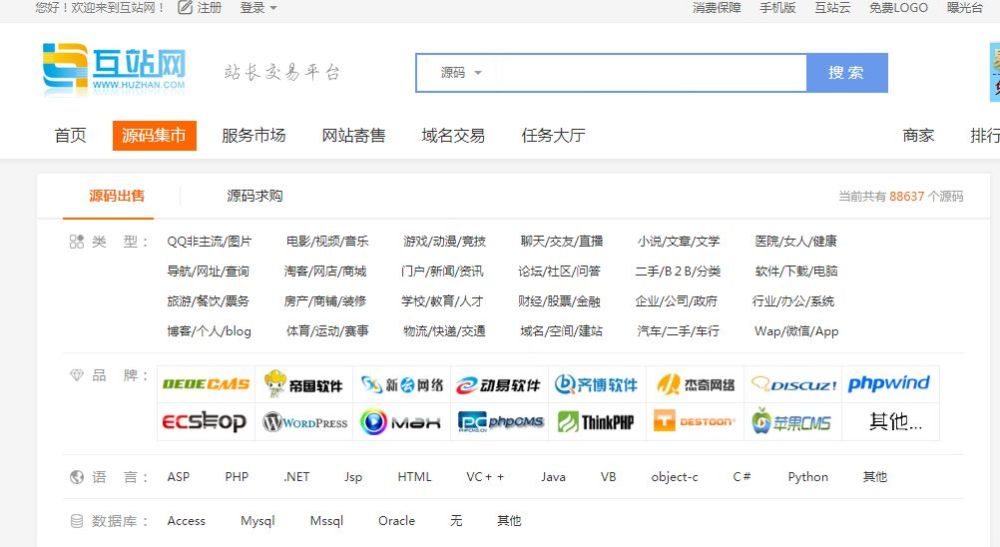
Task: Filter by Wap/微信/App type
Action: point(797,332)
